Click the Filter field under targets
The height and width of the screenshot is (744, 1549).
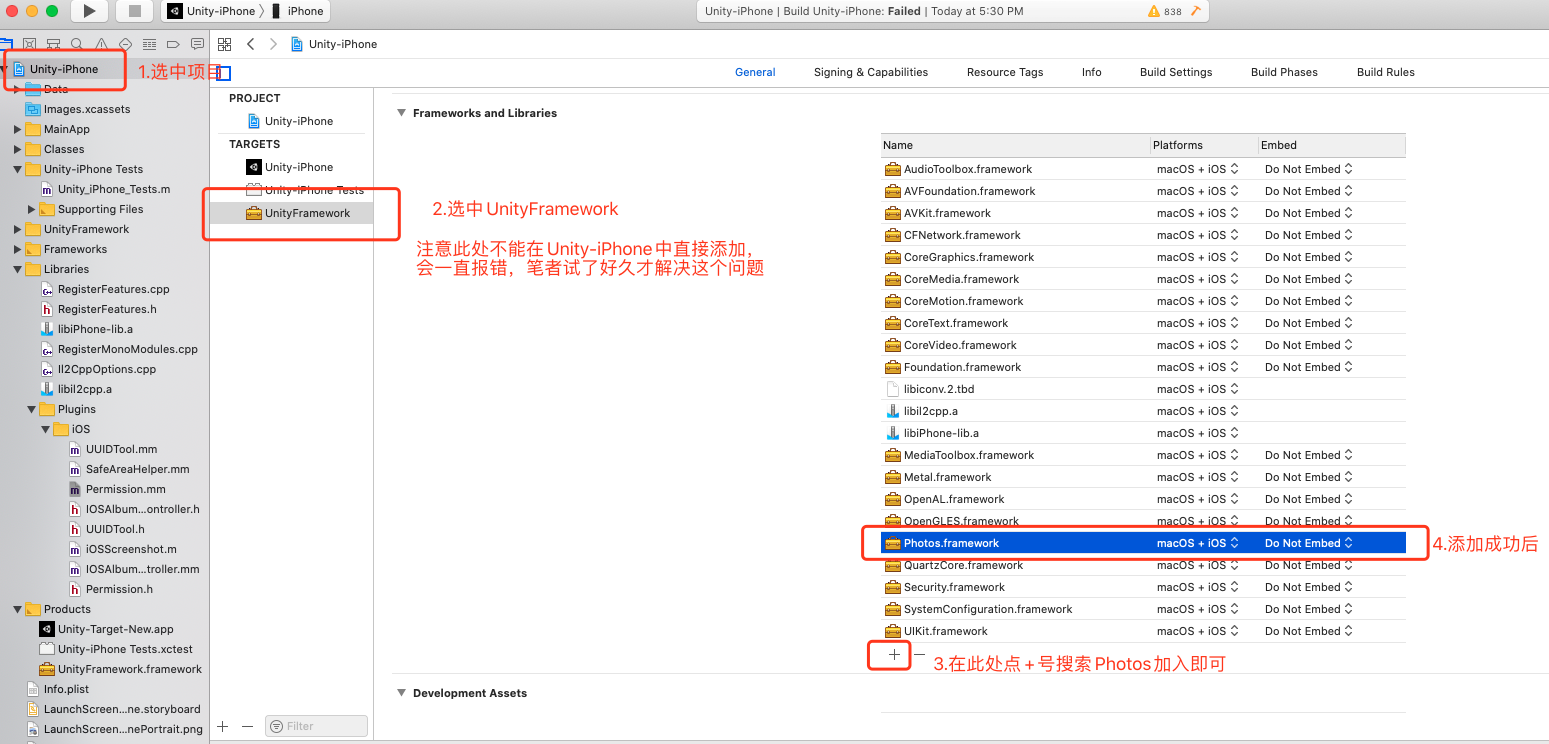pyautogui.click(x=316, y=726)
